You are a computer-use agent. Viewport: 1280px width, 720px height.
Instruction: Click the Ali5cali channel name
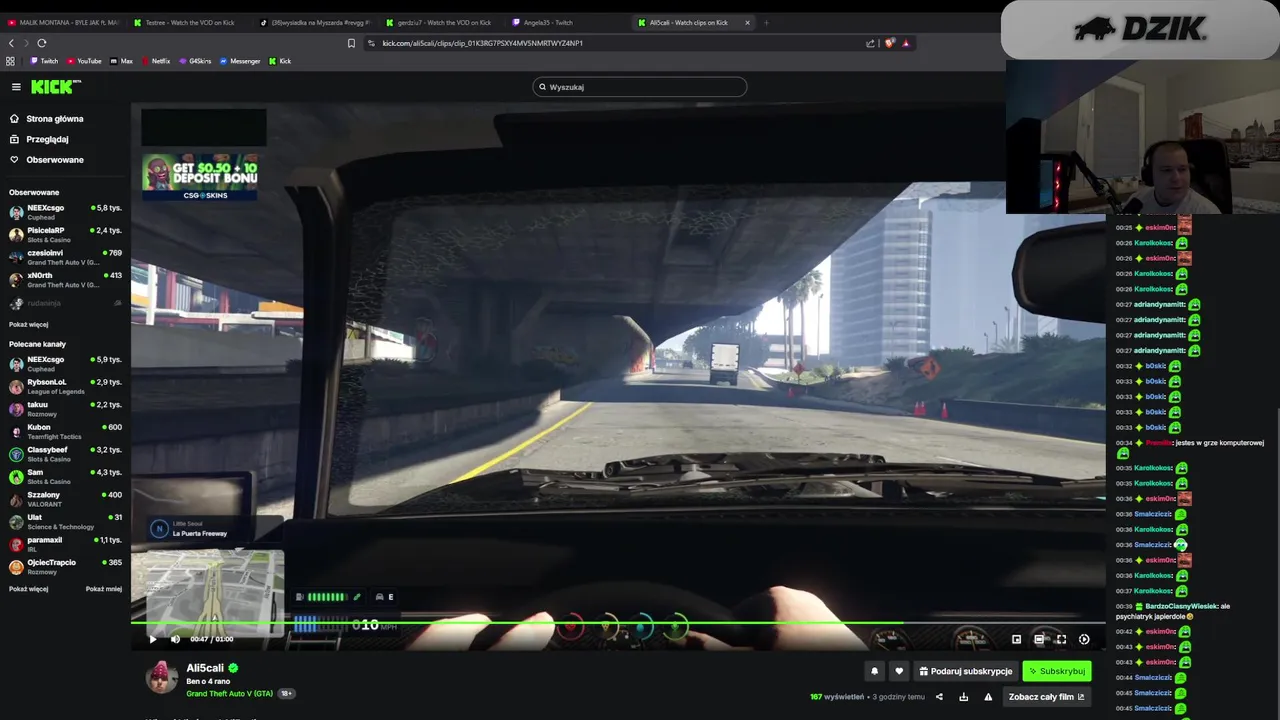(205, 668)
